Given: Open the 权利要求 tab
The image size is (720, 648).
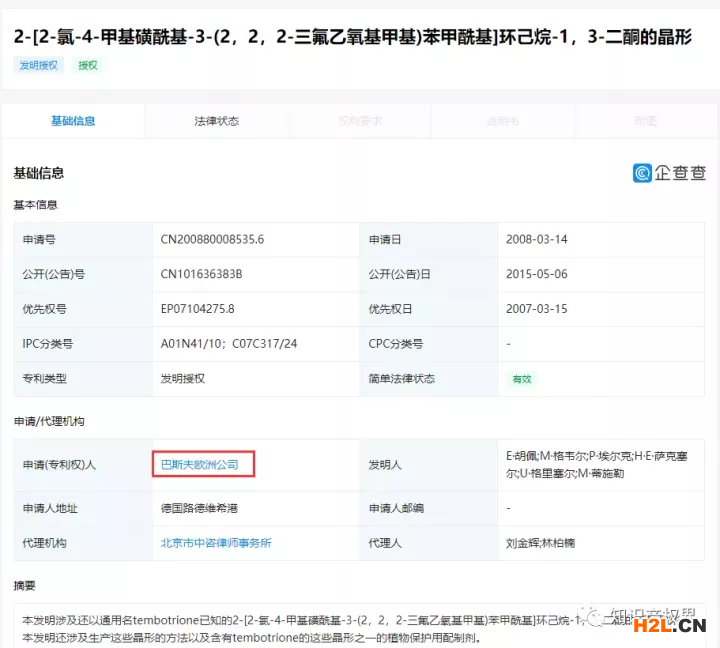Looking at the screenshot, I should pyautogui.click(x=360, y=121).
